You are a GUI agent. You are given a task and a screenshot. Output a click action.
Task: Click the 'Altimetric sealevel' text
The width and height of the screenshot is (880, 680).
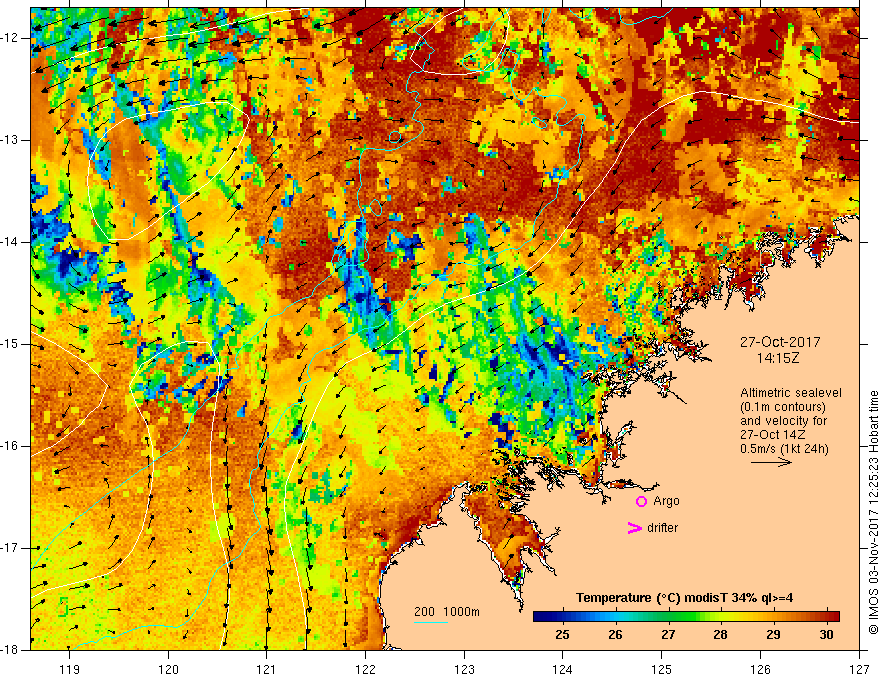click(x=791, y=393)
